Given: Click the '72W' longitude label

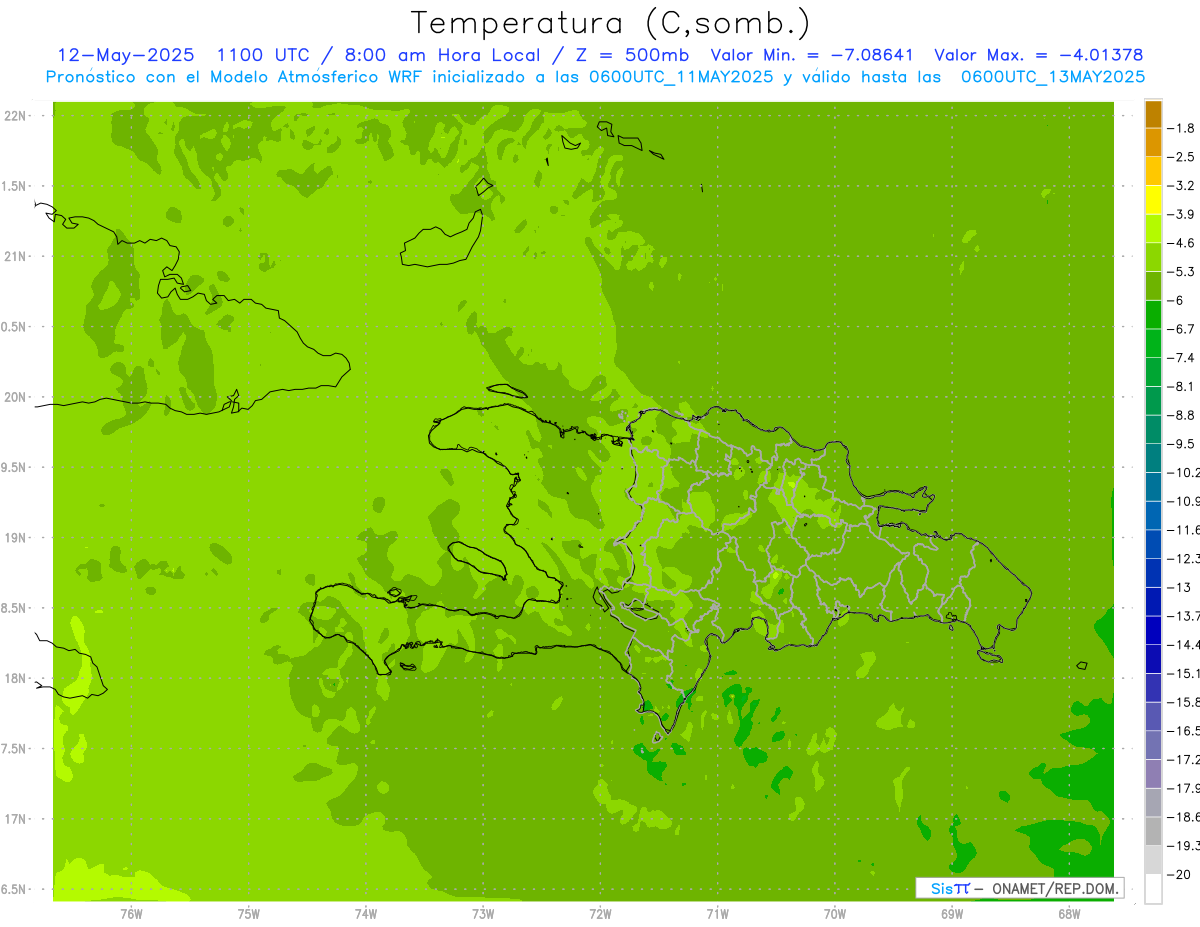Looking at the screenshot, I should click(x=600, y=913).
